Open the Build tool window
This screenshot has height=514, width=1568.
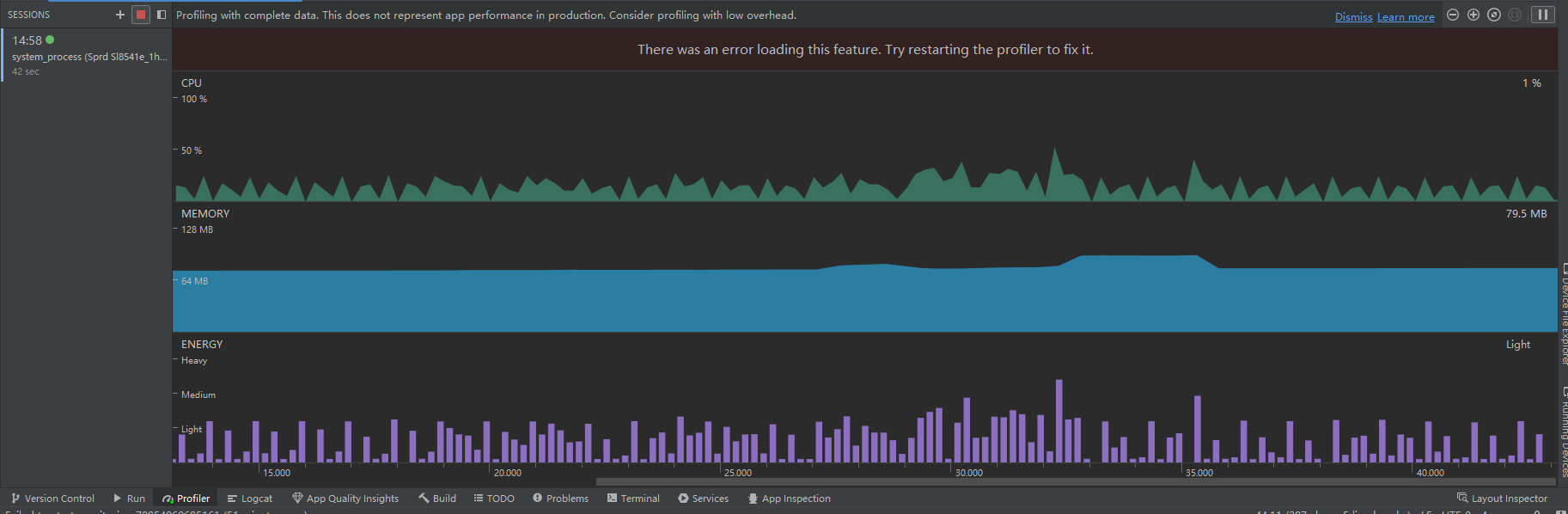coord(437,499)
